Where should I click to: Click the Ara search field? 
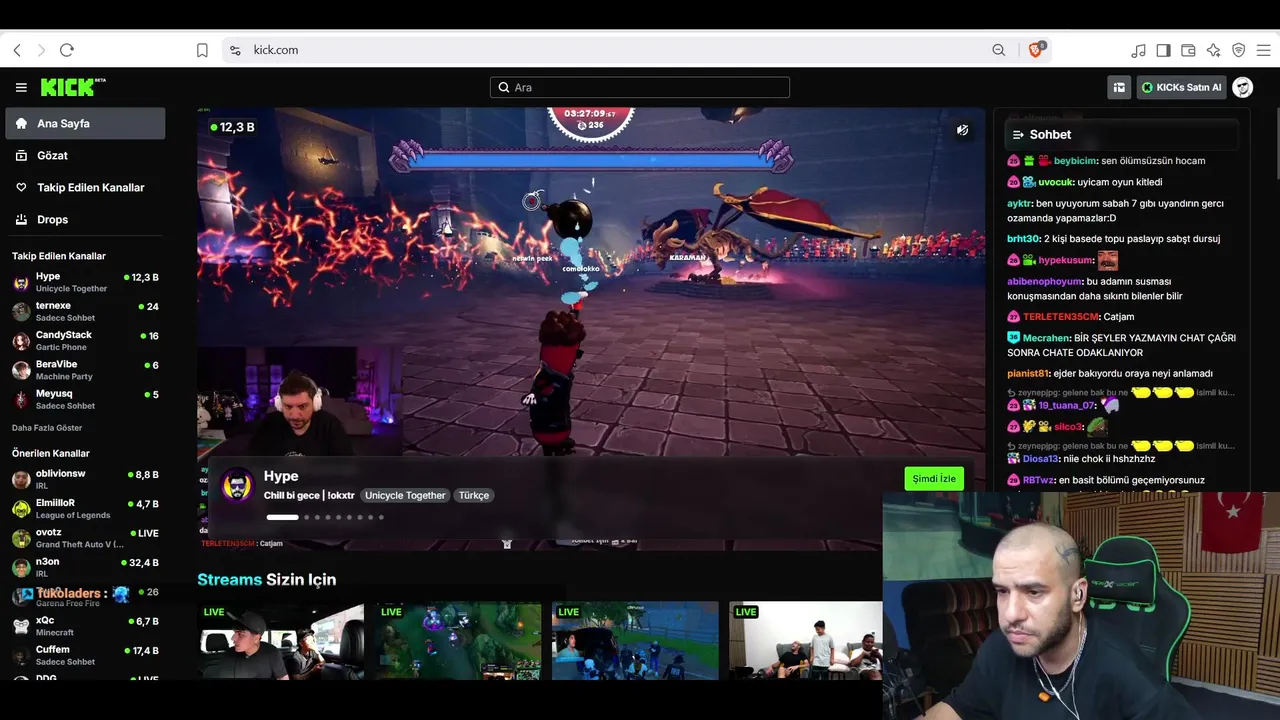640,88
